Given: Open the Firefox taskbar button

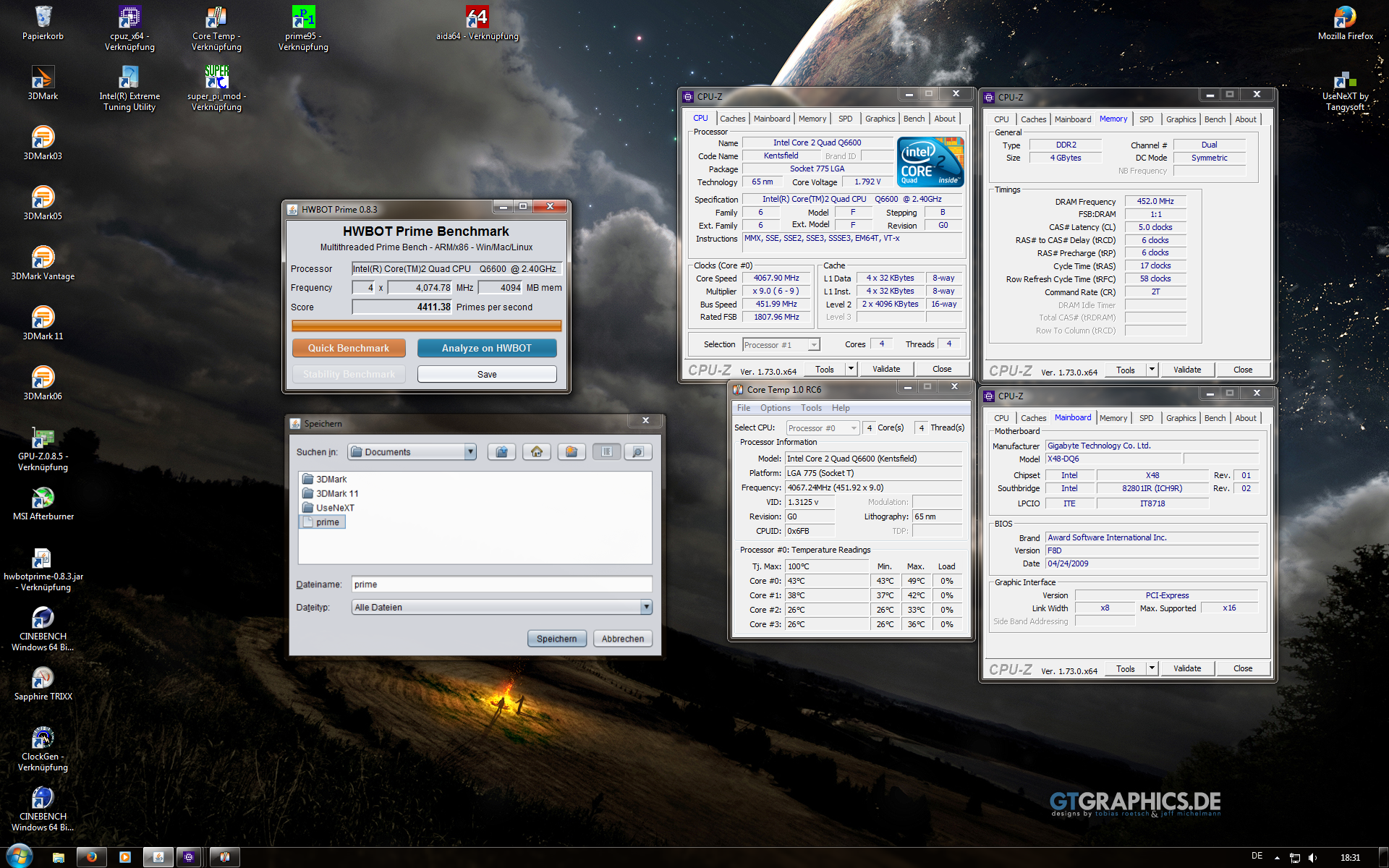Looking at the screenshot, I should pos(92,857).
